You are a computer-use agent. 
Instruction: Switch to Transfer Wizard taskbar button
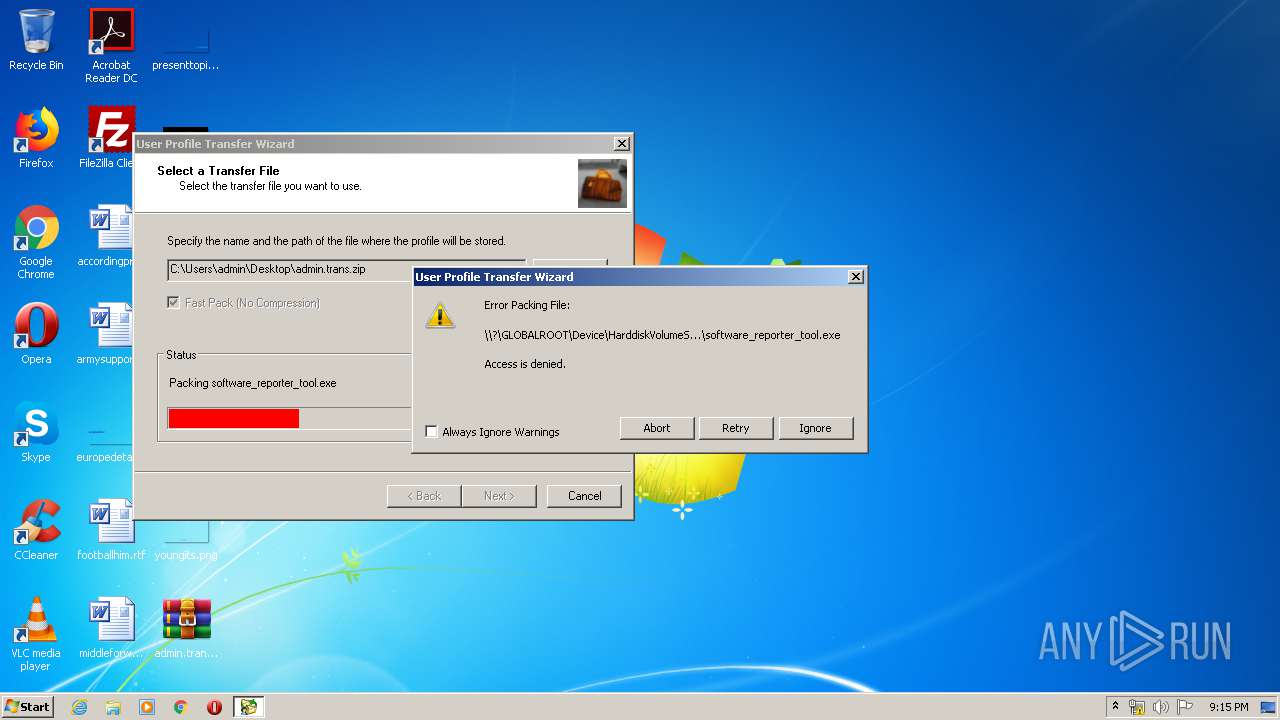[x=248, y=707]
